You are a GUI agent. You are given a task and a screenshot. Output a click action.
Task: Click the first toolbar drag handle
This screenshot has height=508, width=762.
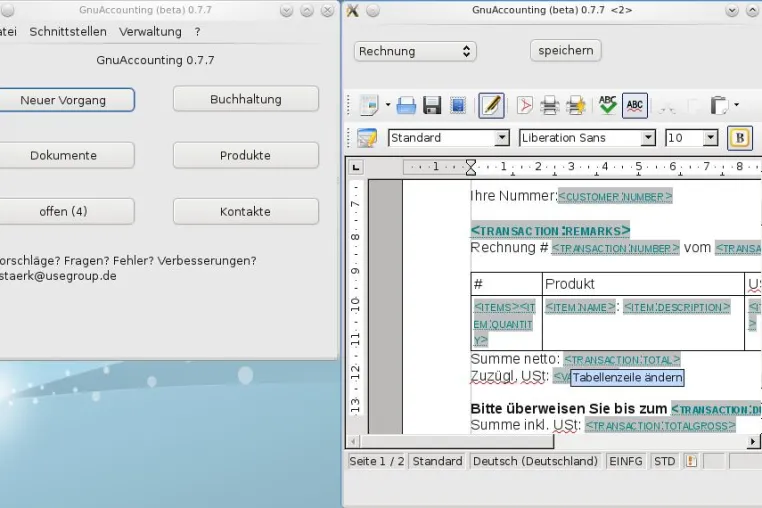click(349, 105)
